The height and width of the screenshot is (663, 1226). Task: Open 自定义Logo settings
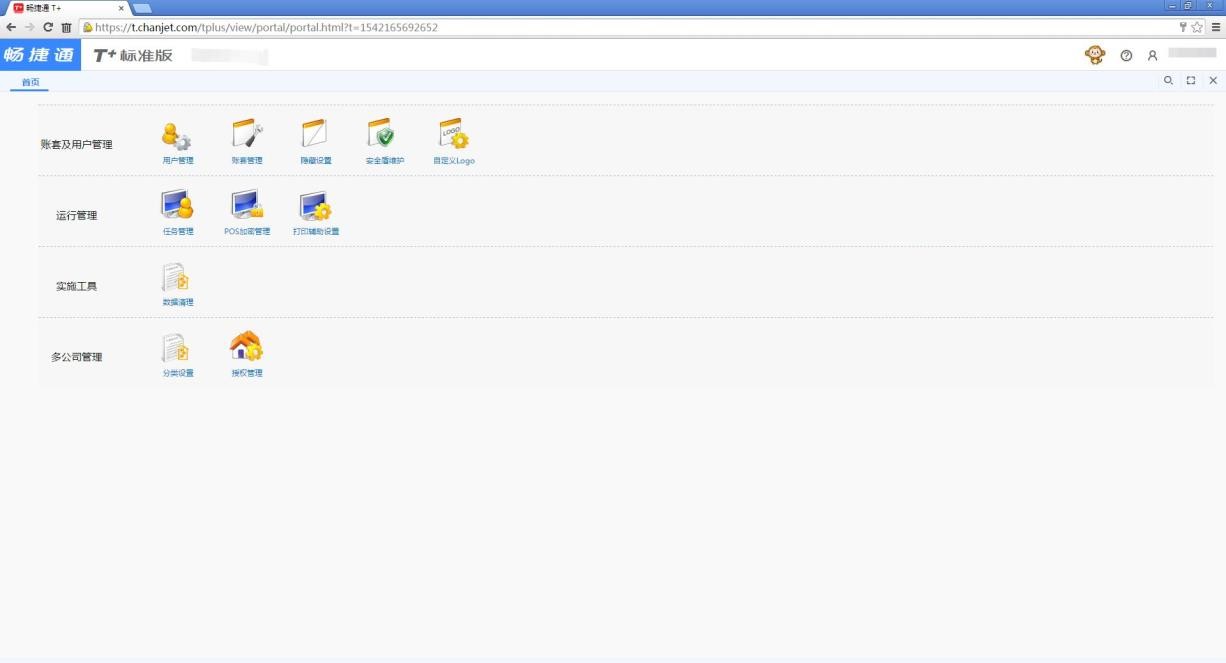coord(453,143)
